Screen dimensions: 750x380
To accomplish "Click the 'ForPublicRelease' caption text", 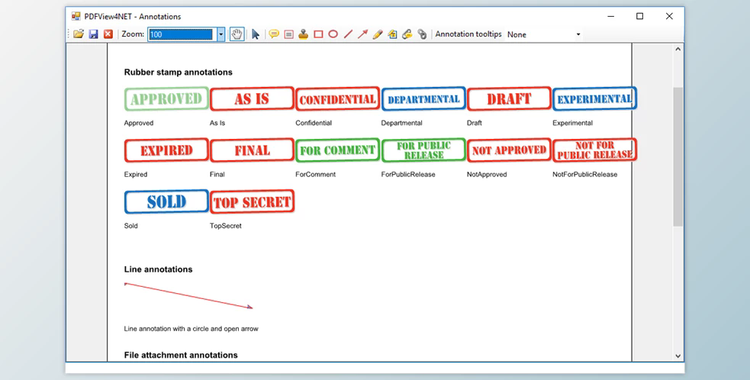I will click(408, 175).
